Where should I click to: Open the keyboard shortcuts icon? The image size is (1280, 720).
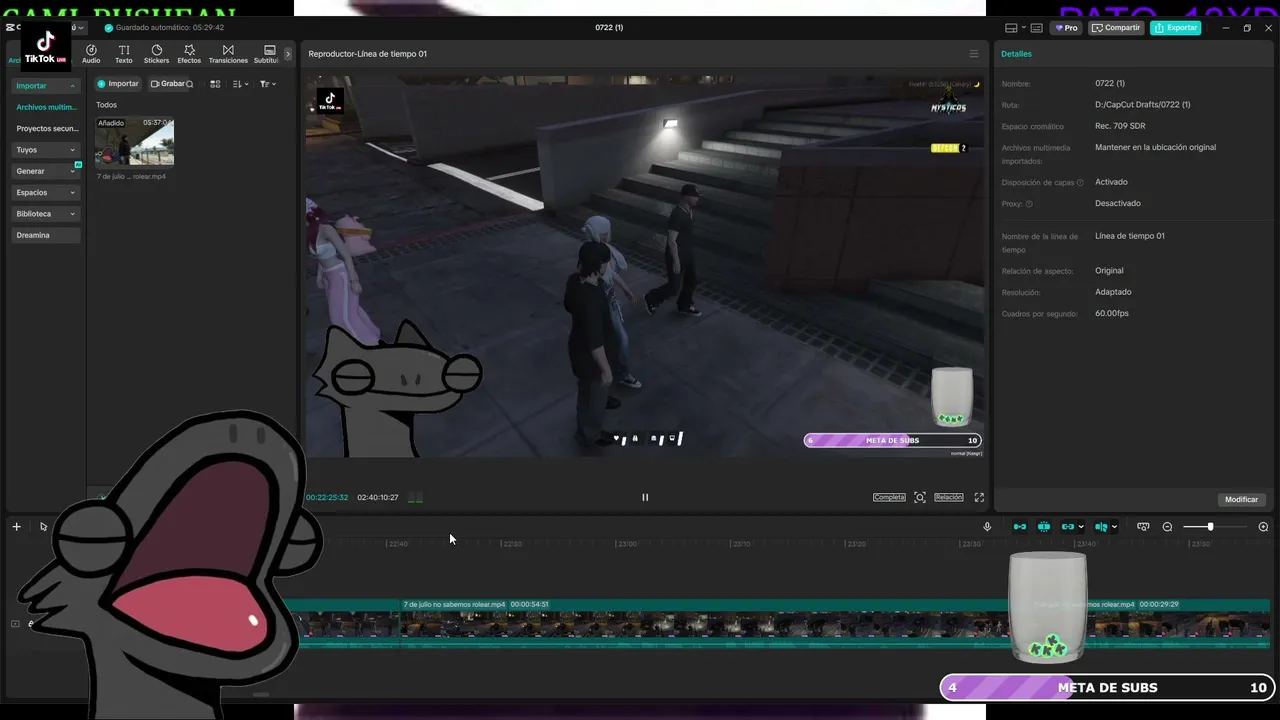coord(1036,28)
